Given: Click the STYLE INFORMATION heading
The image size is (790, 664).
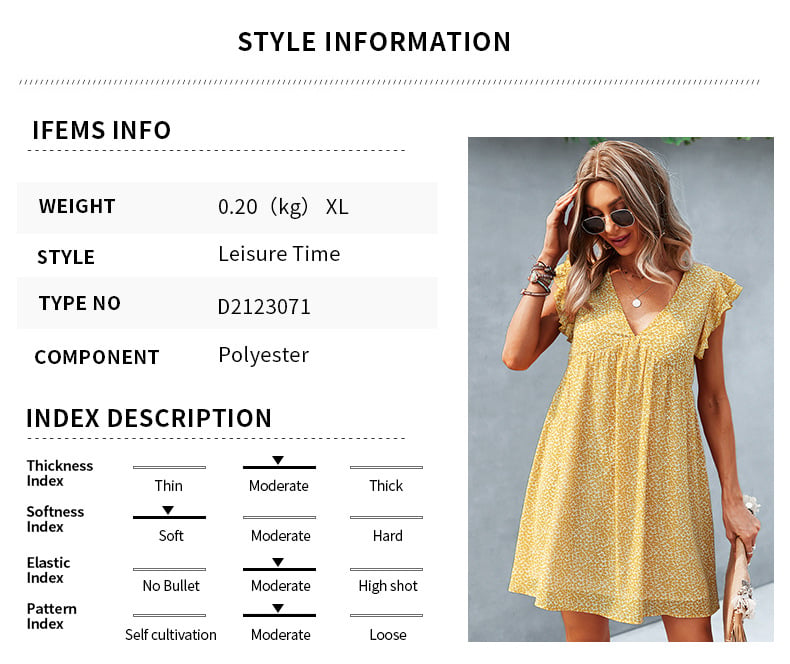Looking at the screenshot, I should point(374,42).
